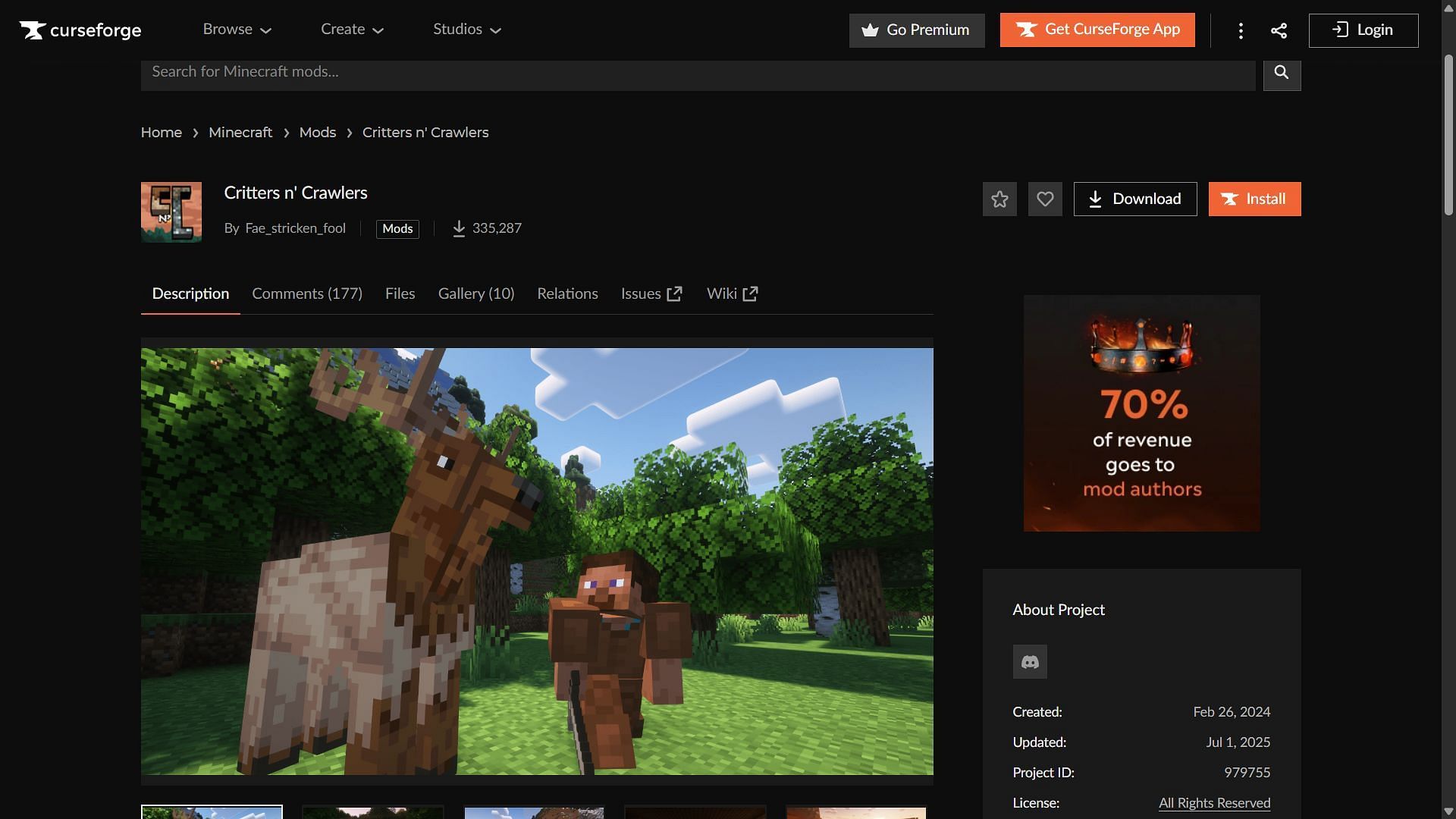Open the Discord link icon
This screenshot has height=819, width=1456.
(1030, 662)
